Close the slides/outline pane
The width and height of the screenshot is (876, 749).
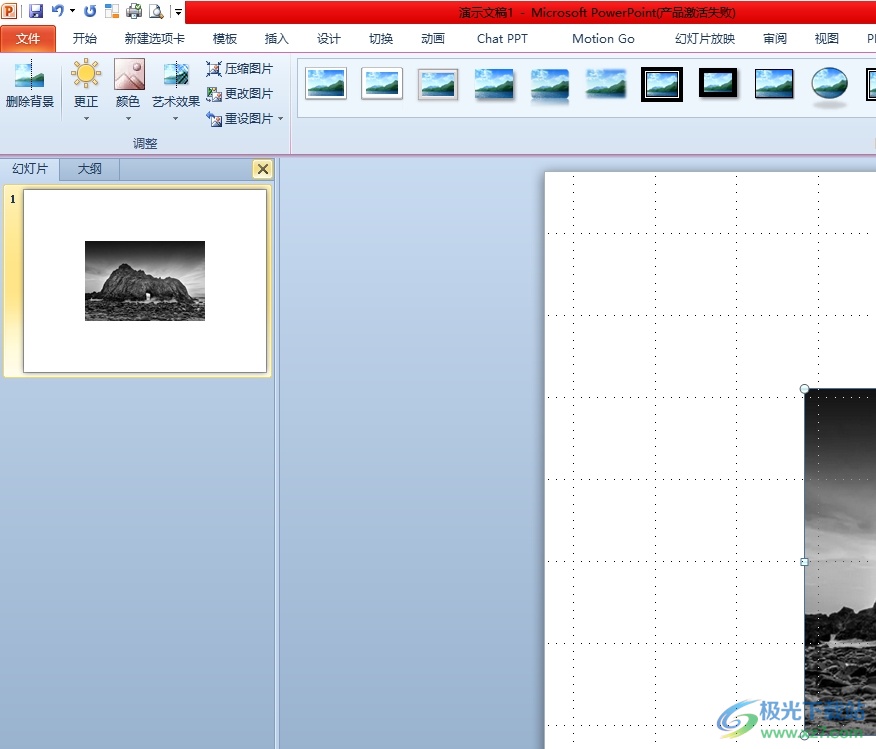pyautogui.click(x=263, y=169)
